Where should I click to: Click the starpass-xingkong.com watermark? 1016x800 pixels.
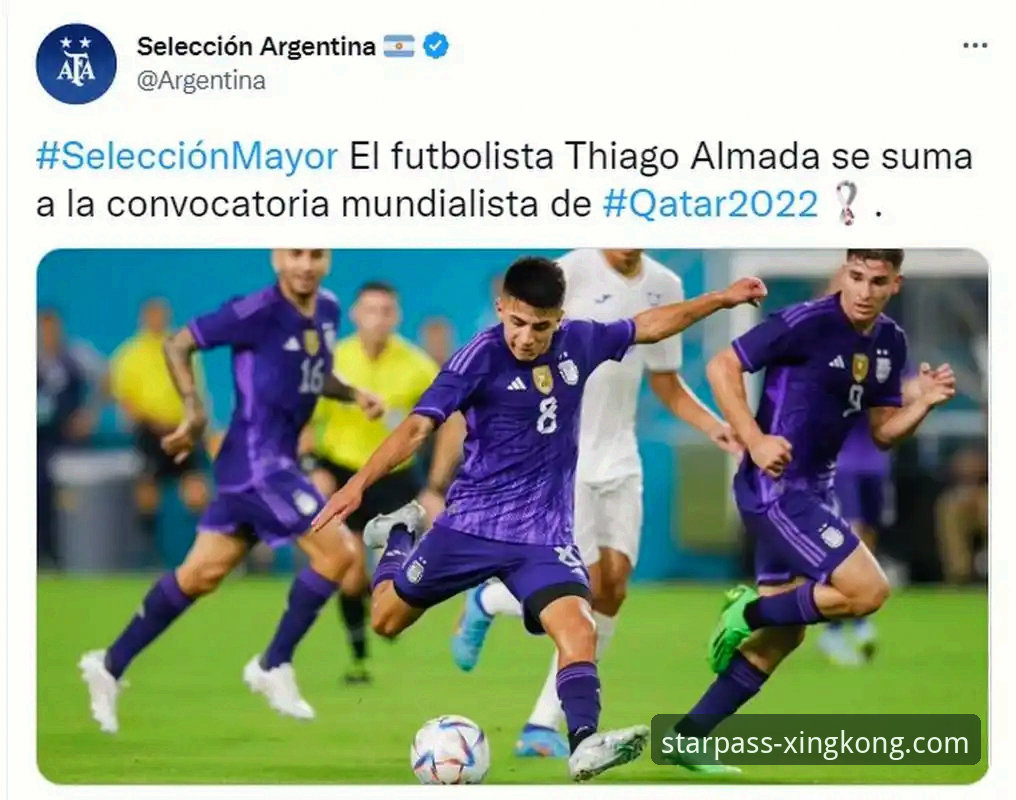click(815, 742)
